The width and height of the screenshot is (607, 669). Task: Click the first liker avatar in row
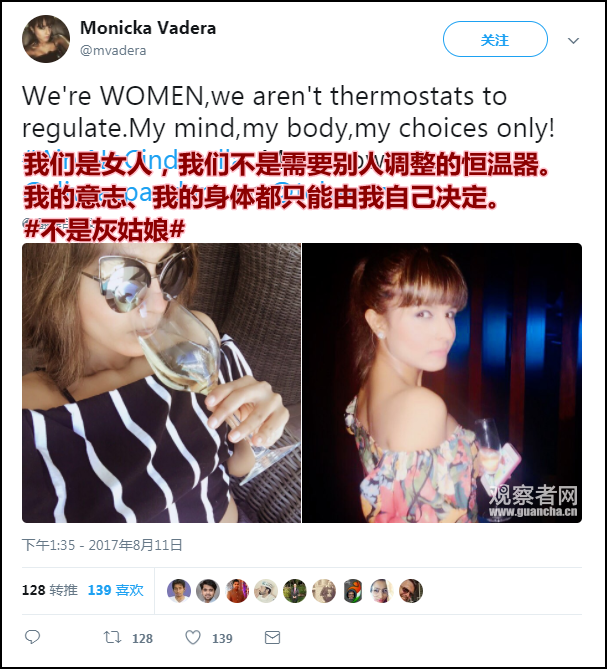[179, 591]
